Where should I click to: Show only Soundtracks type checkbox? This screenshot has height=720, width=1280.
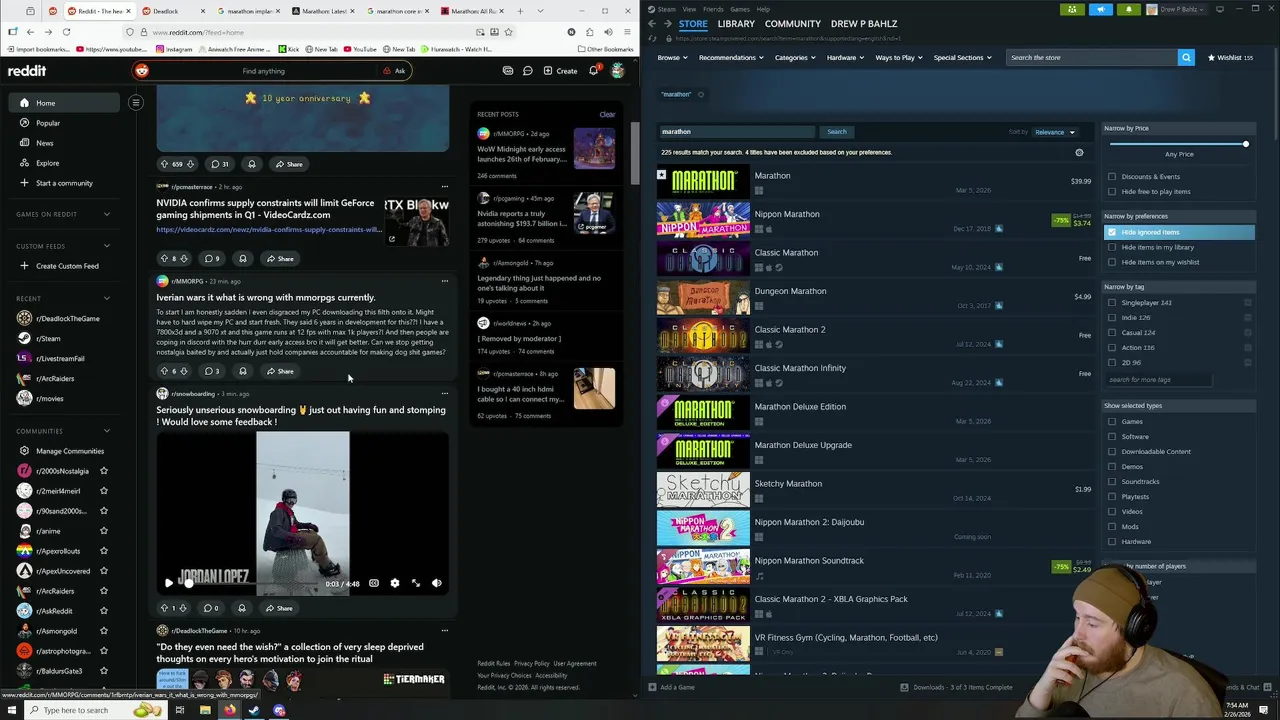tap(1112, 481)
